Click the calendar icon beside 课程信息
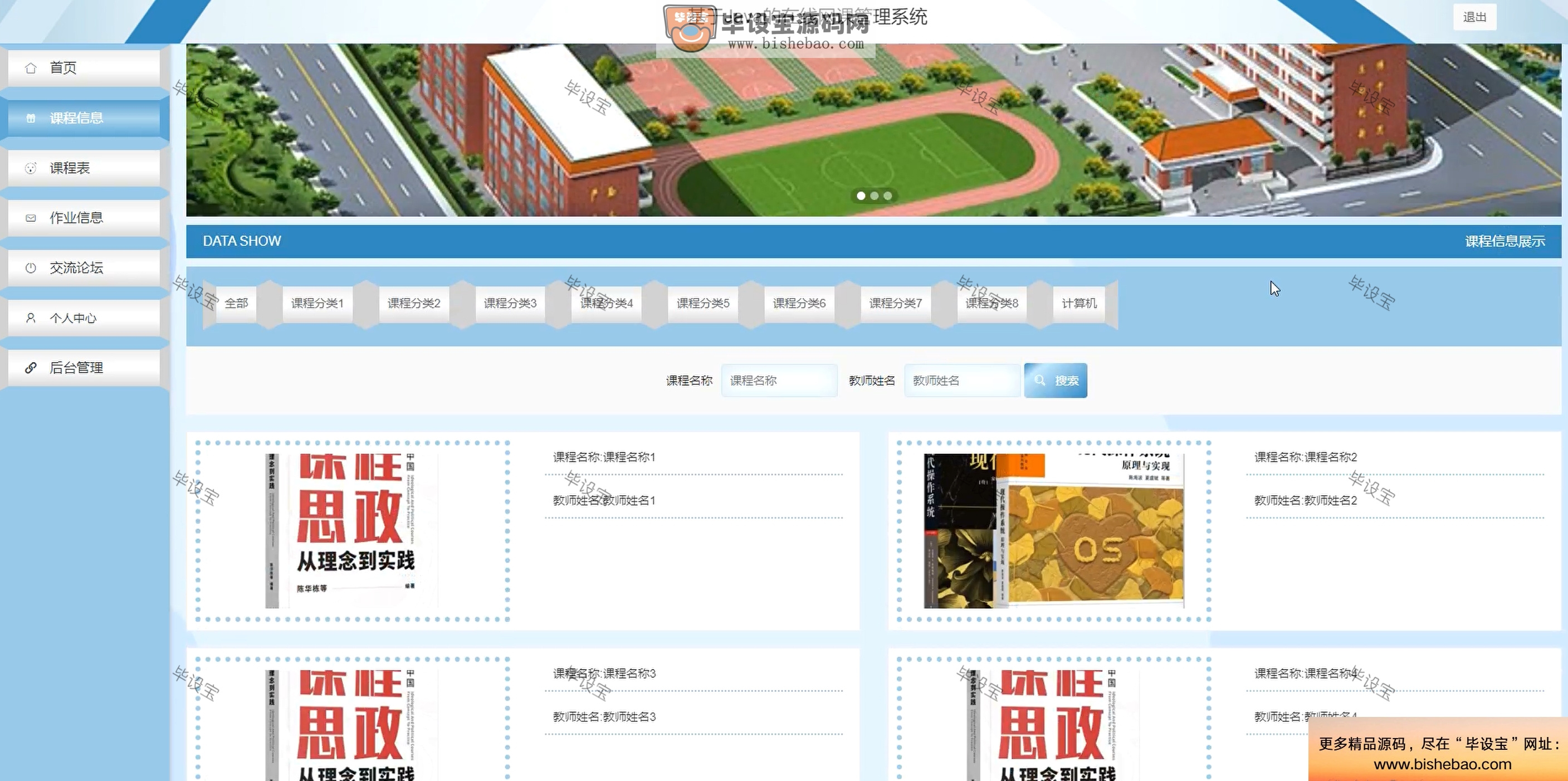The width and height of the screenshot is (1568, 781). coord(31,118)
